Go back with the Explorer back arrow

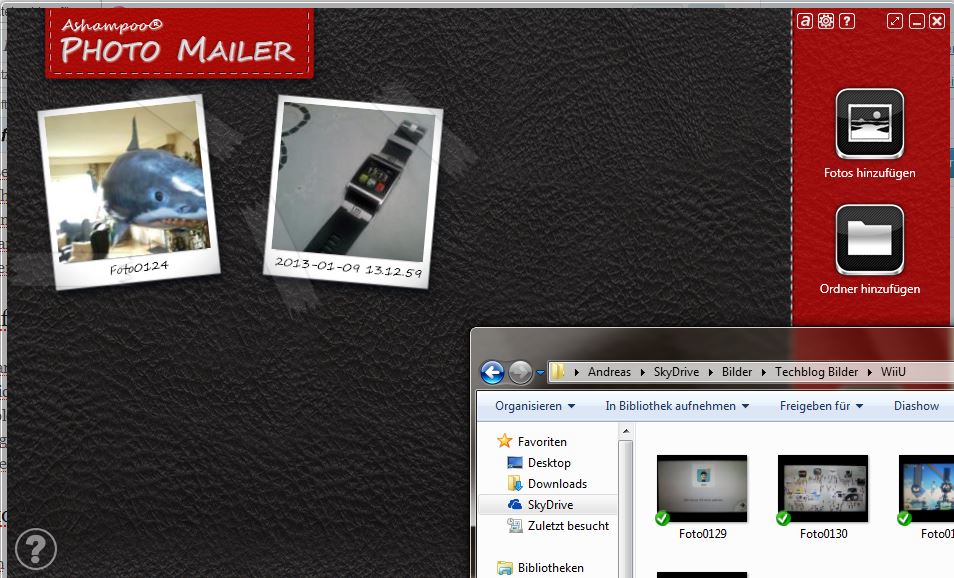pos(492,372)
